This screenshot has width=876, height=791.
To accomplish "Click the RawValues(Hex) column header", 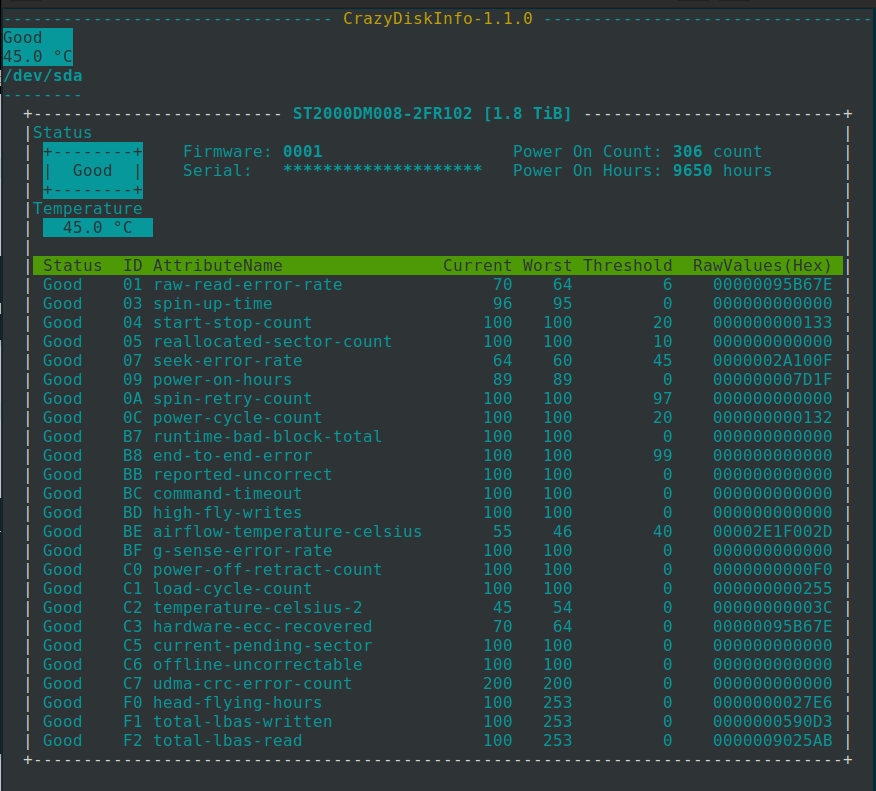I will pos(762,265).
